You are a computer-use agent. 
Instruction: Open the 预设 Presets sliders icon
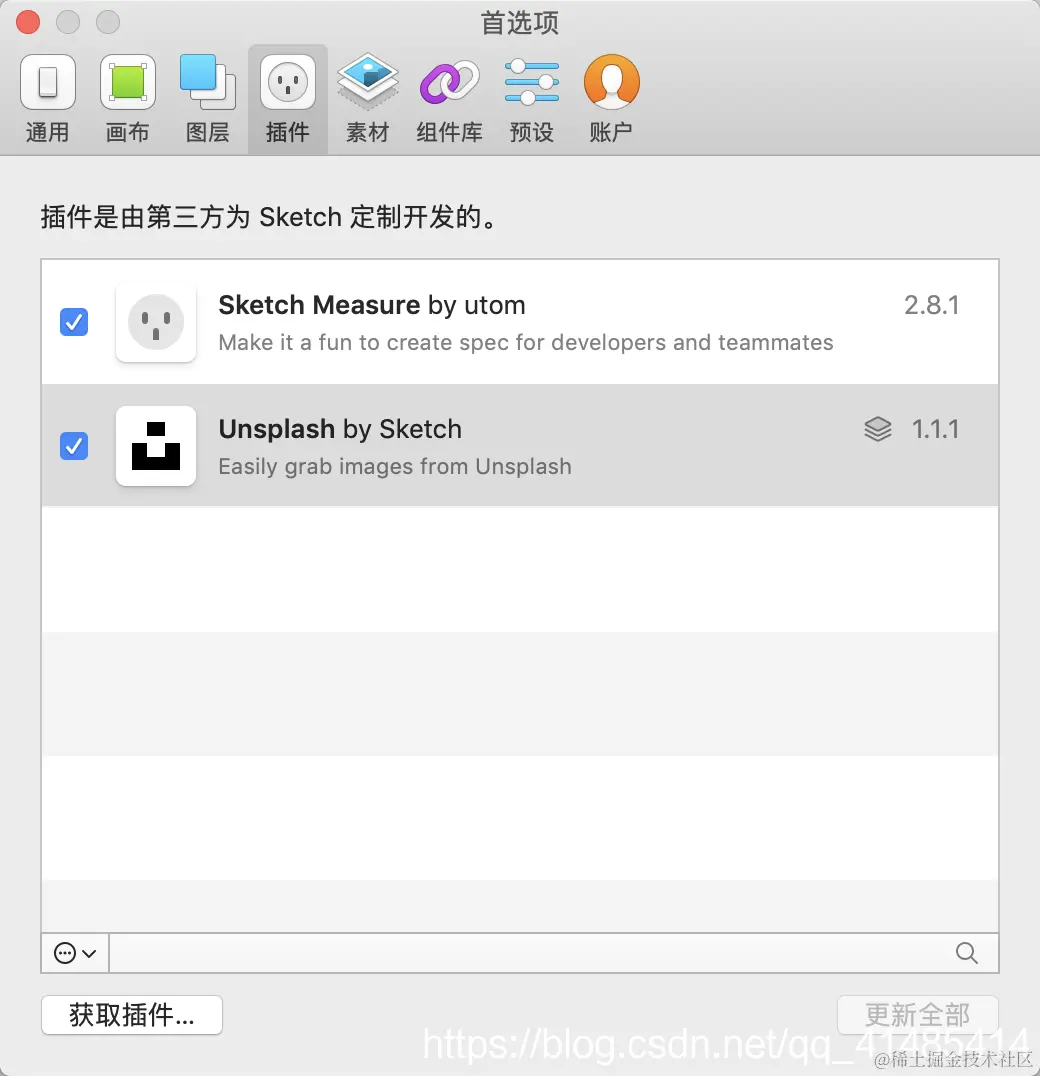[532, 83]
